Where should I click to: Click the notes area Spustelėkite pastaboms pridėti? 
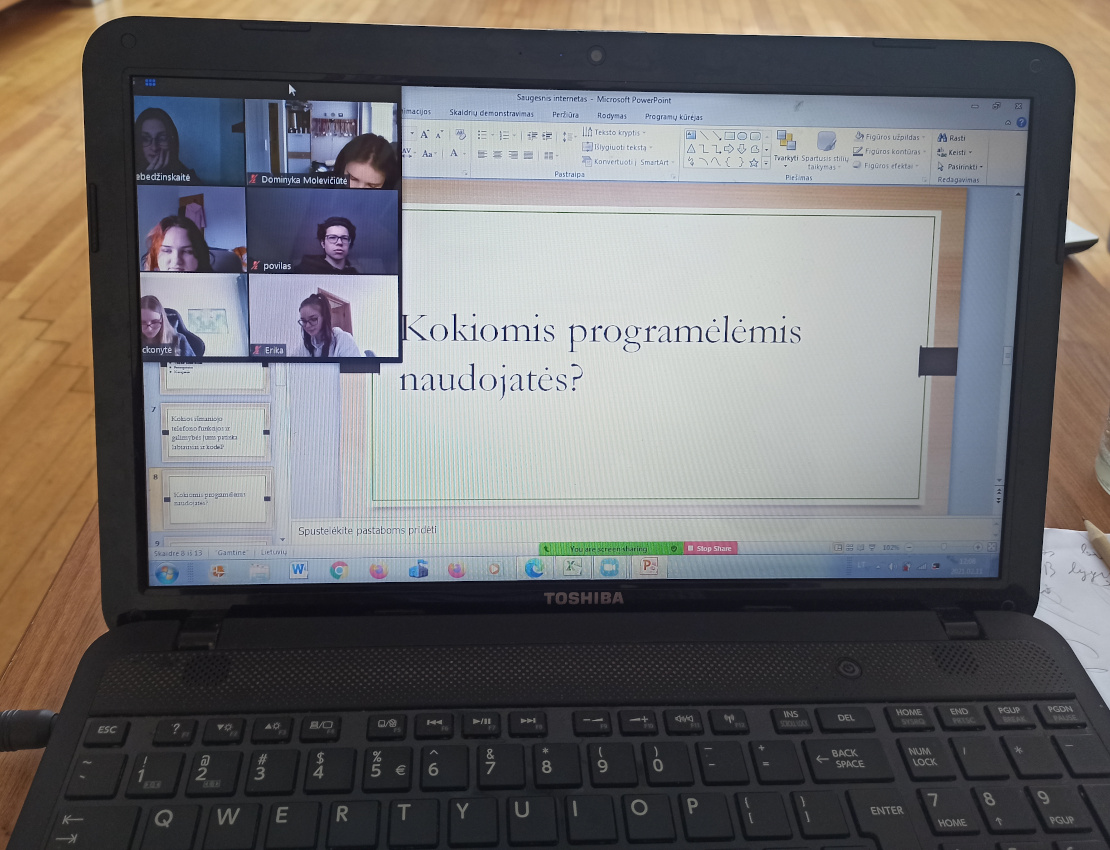(x=367, y=531)
